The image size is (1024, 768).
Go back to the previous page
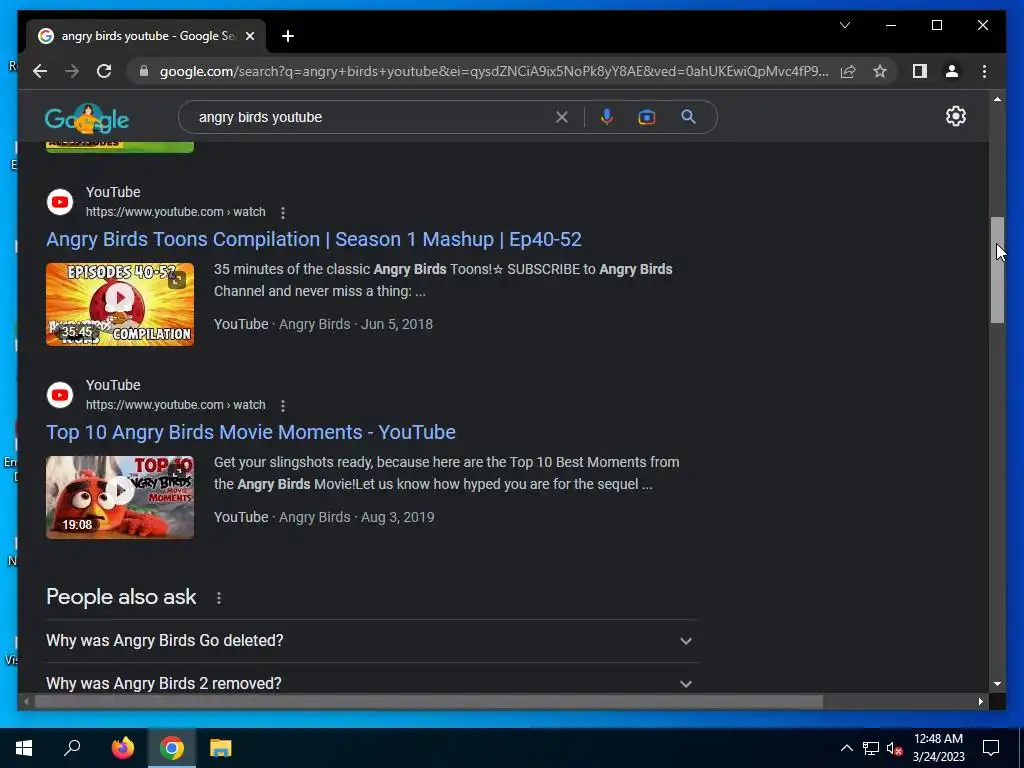(x=40, y=71)
